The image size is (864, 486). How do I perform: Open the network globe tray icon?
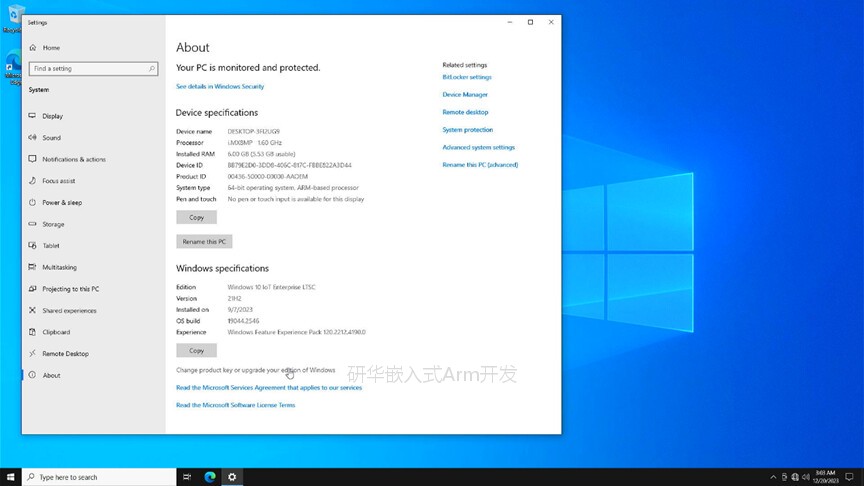tap(795, 477)
